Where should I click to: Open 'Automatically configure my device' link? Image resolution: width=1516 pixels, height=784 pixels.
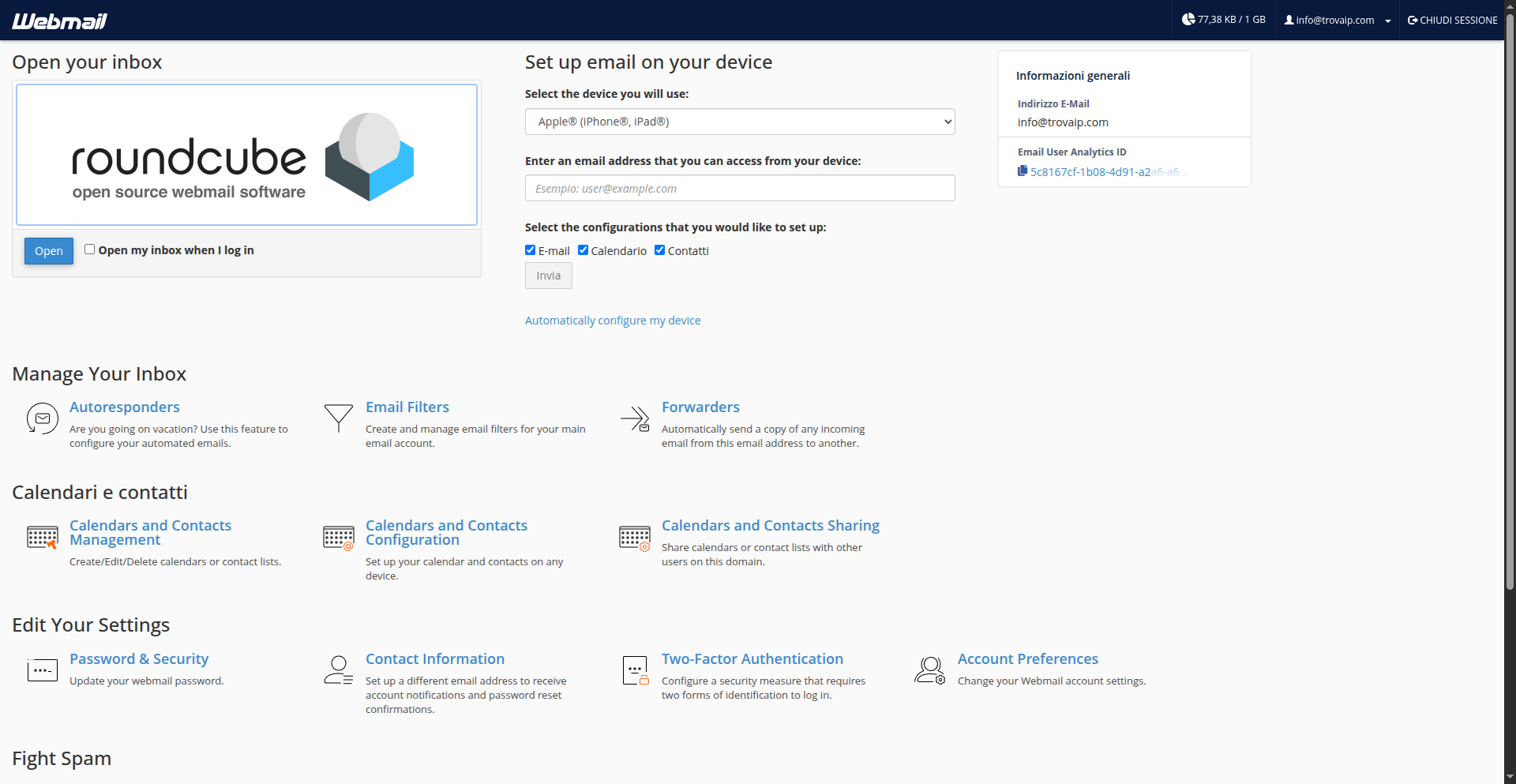click(x=613, y=321)
